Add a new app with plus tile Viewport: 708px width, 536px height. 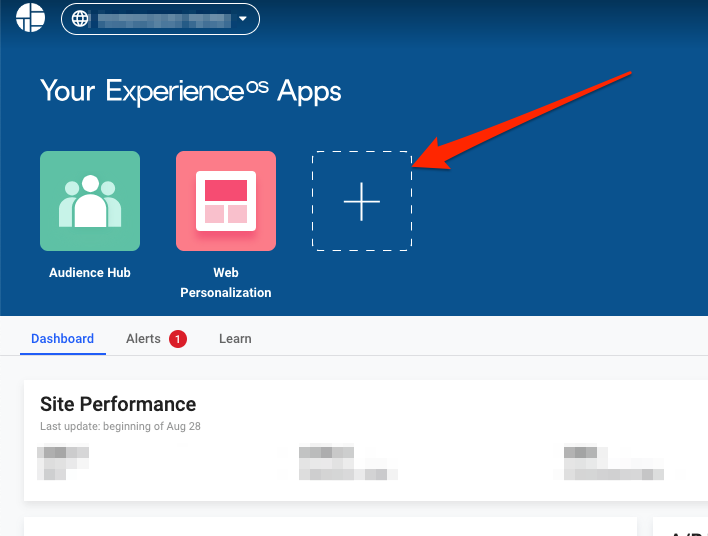tap(362, 201)
